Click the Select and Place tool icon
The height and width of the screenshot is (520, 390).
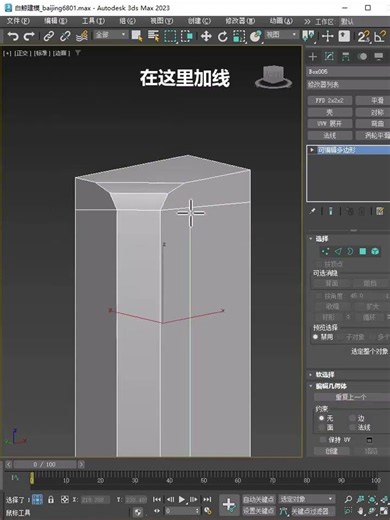click(x=256, y=36)
